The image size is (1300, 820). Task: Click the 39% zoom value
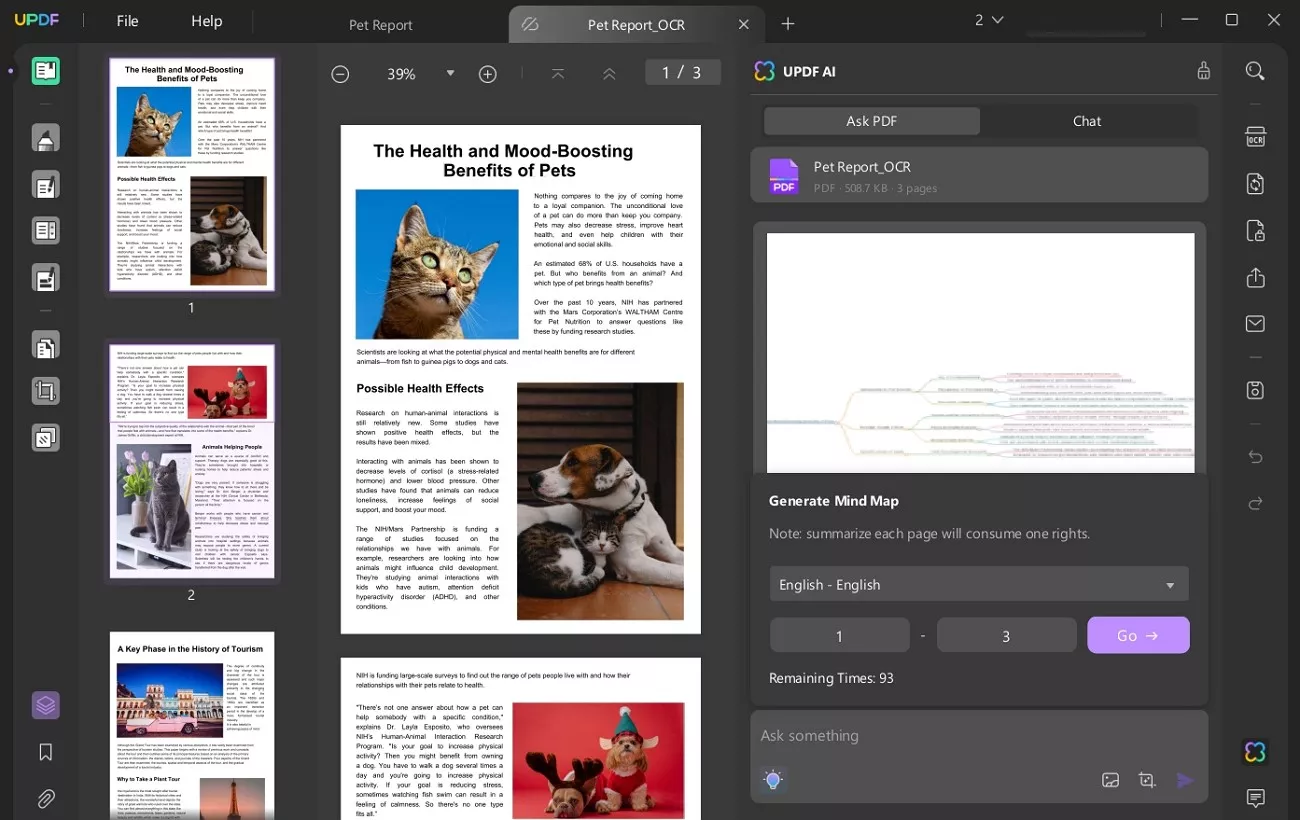(401, 74)
